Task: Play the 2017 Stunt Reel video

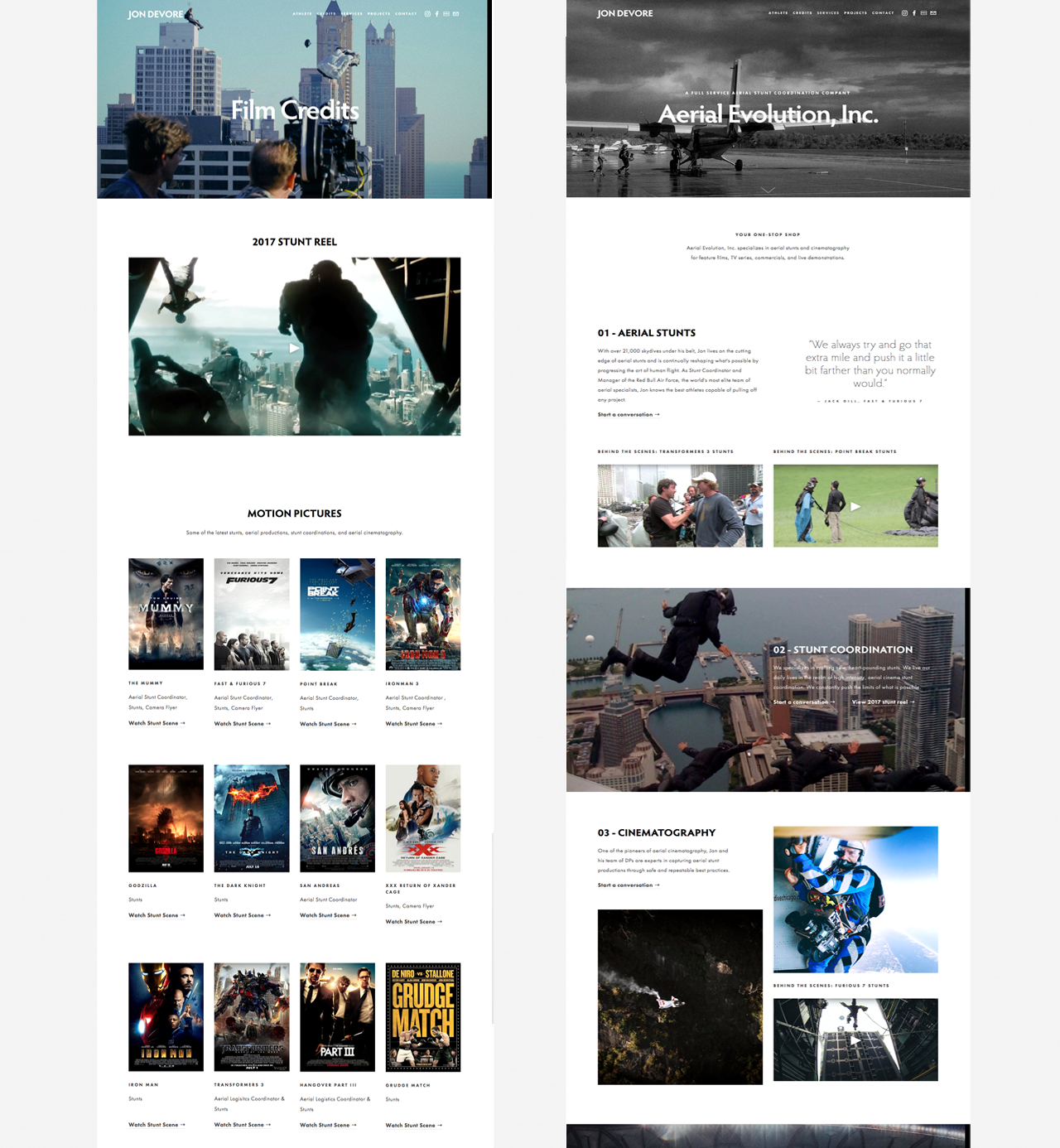Action: tap(294, 348)
